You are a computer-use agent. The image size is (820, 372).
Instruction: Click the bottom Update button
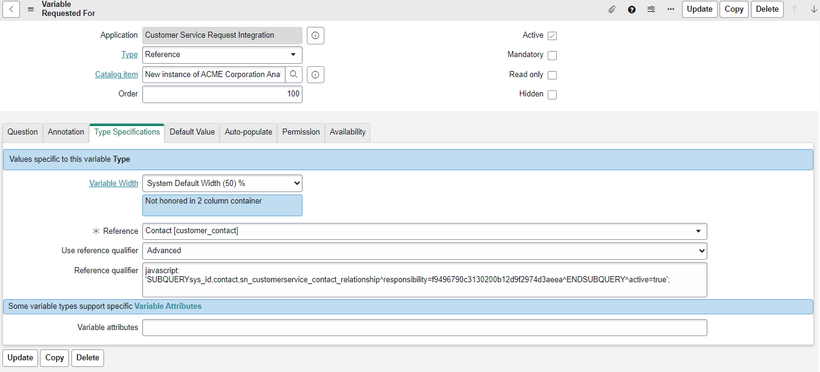point(20,358)
